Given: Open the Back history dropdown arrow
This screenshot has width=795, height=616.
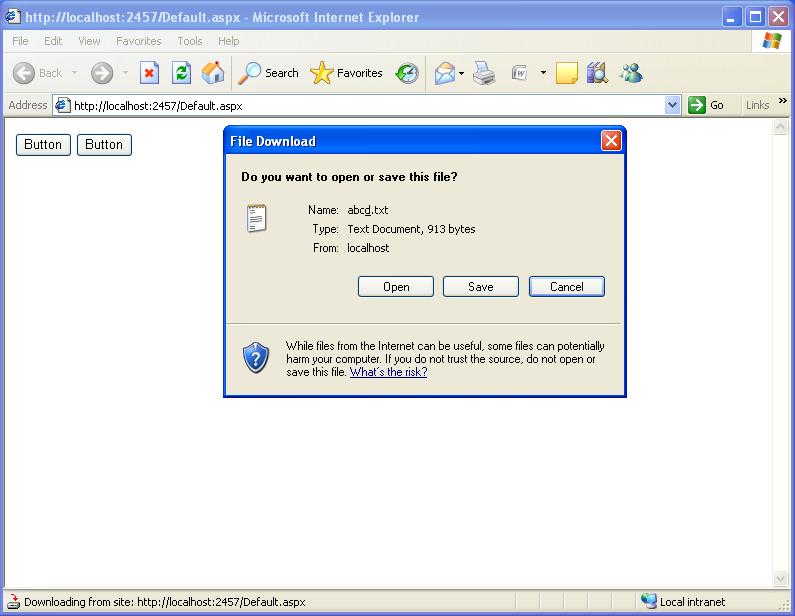Looking at the screenshot, I should [74, 73].
